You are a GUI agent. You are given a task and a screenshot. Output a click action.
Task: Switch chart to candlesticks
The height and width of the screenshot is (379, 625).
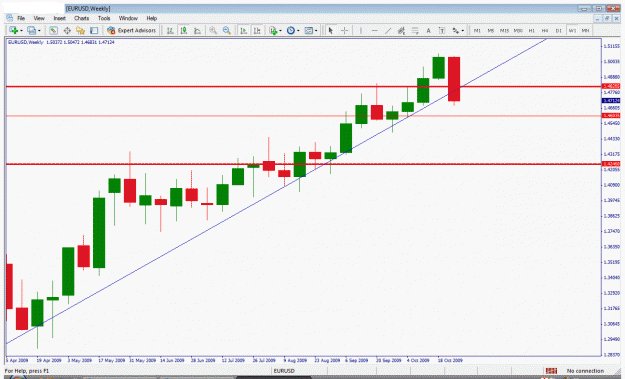[x=184, y=30]
